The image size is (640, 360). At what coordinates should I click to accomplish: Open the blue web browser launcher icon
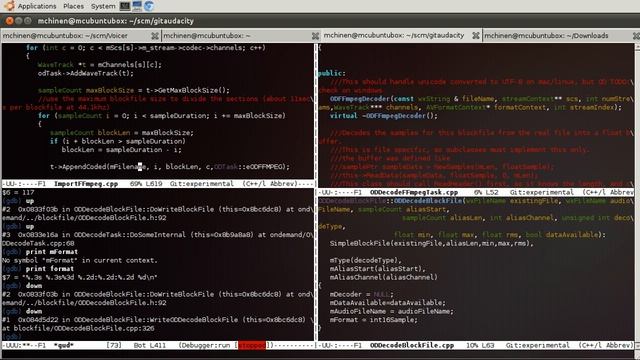149,6
